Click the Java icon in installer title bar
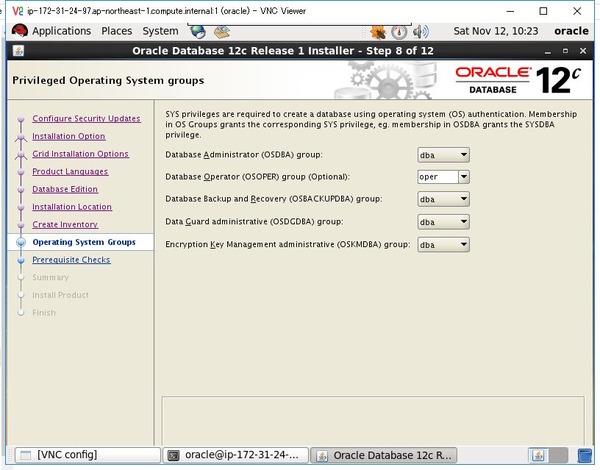 18,51
